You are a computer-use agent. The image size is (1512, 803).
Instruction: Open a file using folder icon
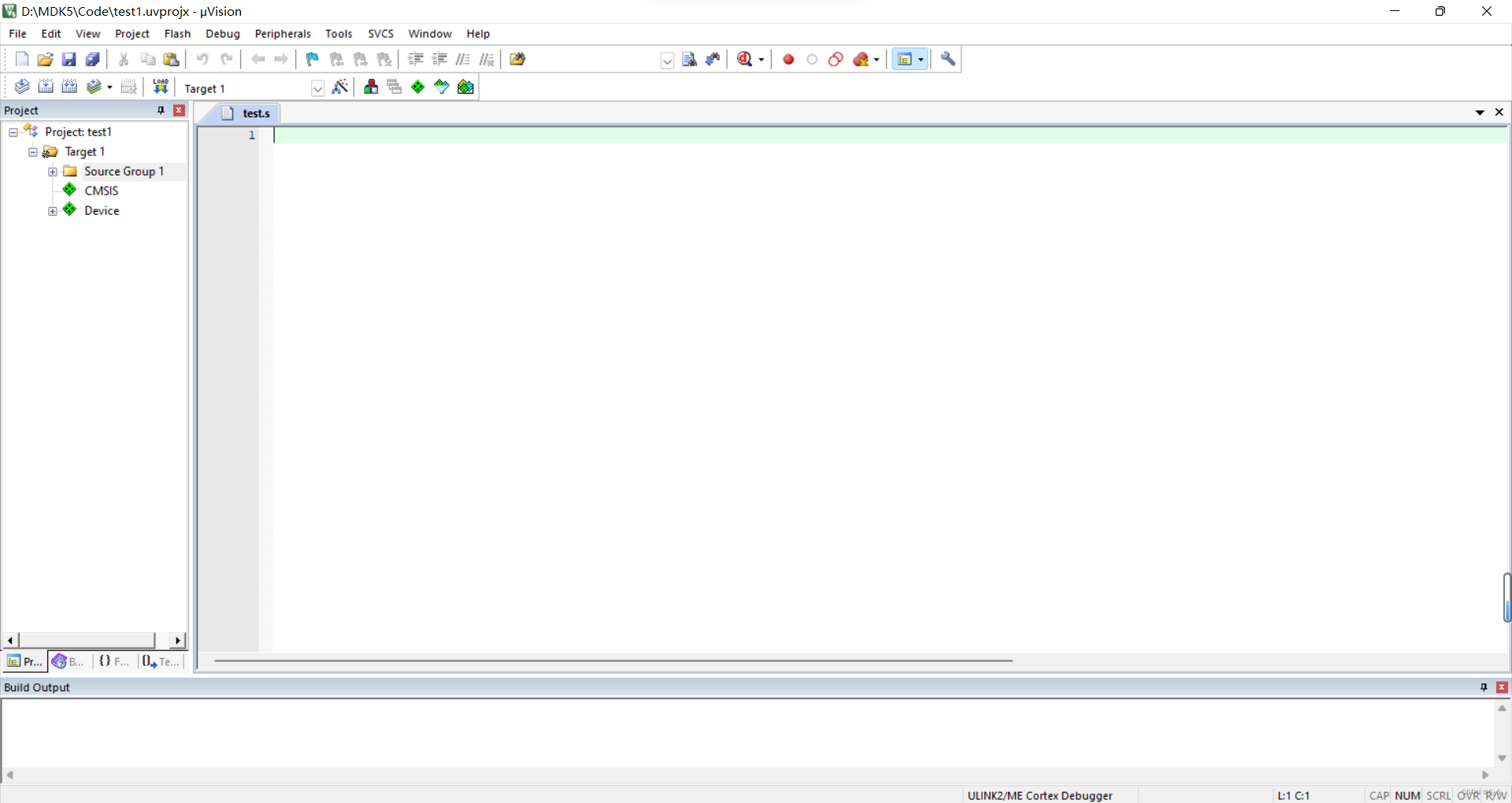(x=46, y=59)
